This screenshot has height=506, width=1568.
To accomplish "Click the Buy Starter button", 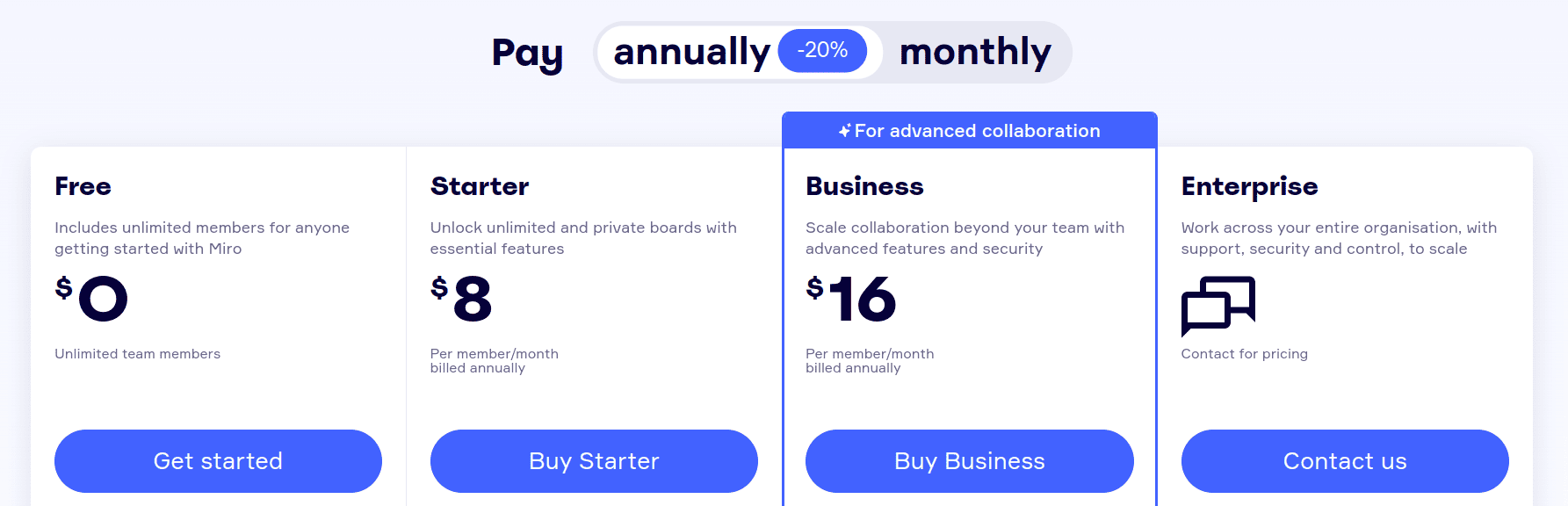I will click(594, 461).
